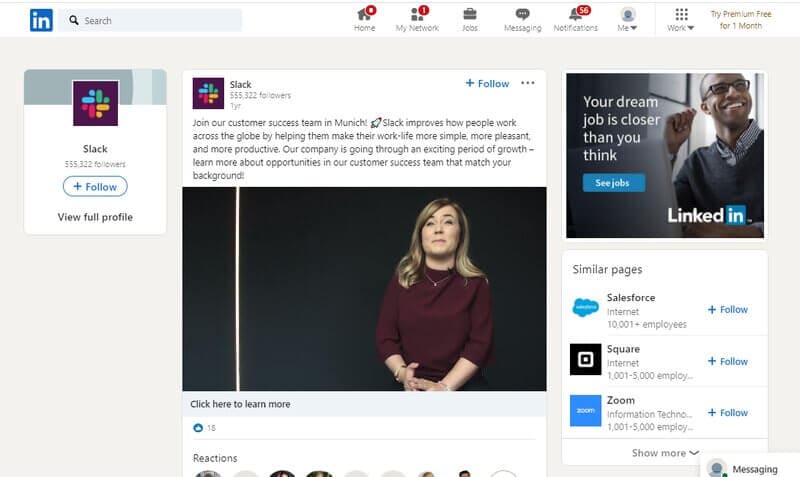Click '10,001+ employees' under Salesforce
Image resolution: width=800 pixels, height=477 pixels.
pyautogui.click(x=647, y=324)
